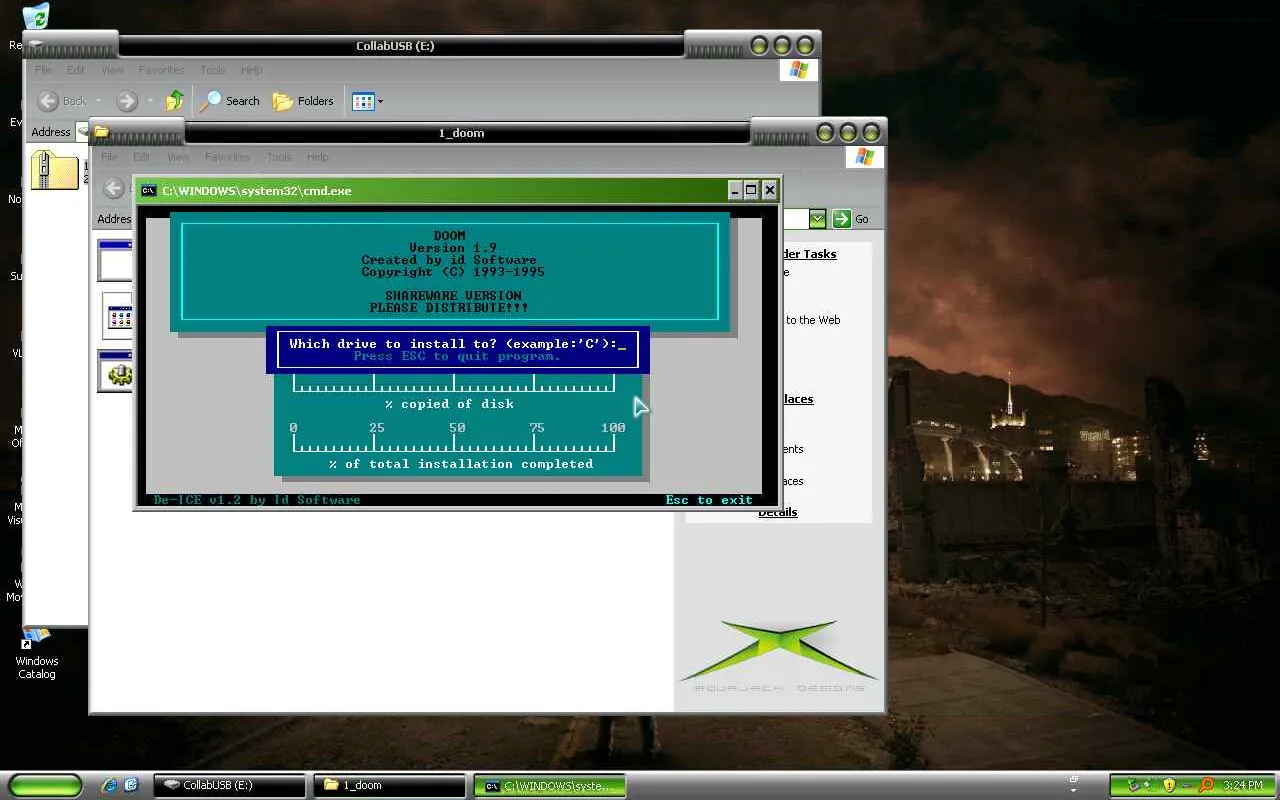Select the Windows Catalog desktop shortcut
The width and height of the screenshot is (1280, 800).
point(37,654)
